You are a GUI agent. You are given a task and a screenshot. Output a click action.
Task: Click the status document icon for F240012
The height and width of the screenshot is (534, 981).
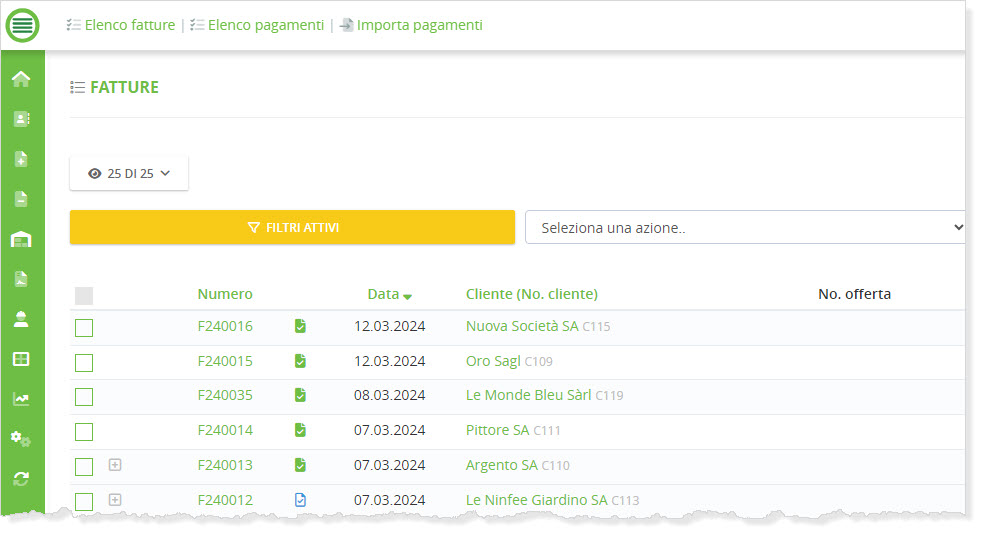300,500
